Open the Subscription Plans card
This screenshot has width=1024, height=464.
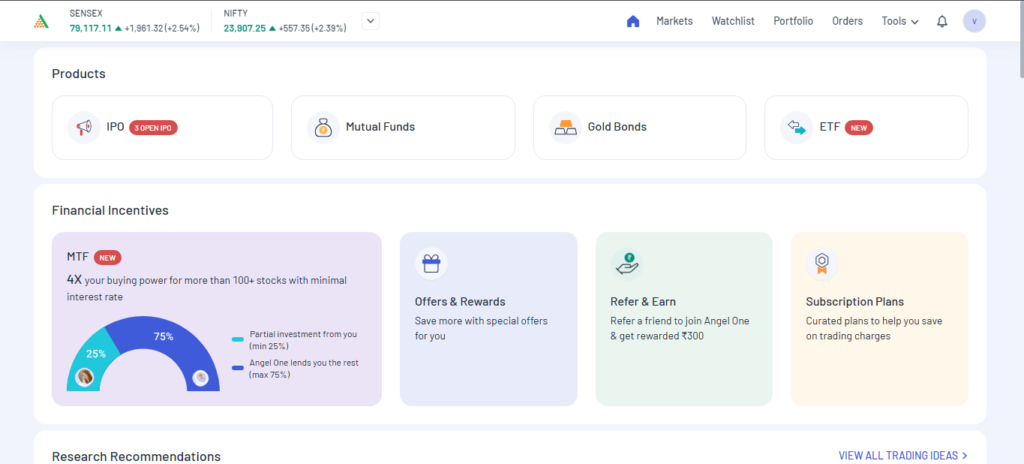tap(880, 319)
